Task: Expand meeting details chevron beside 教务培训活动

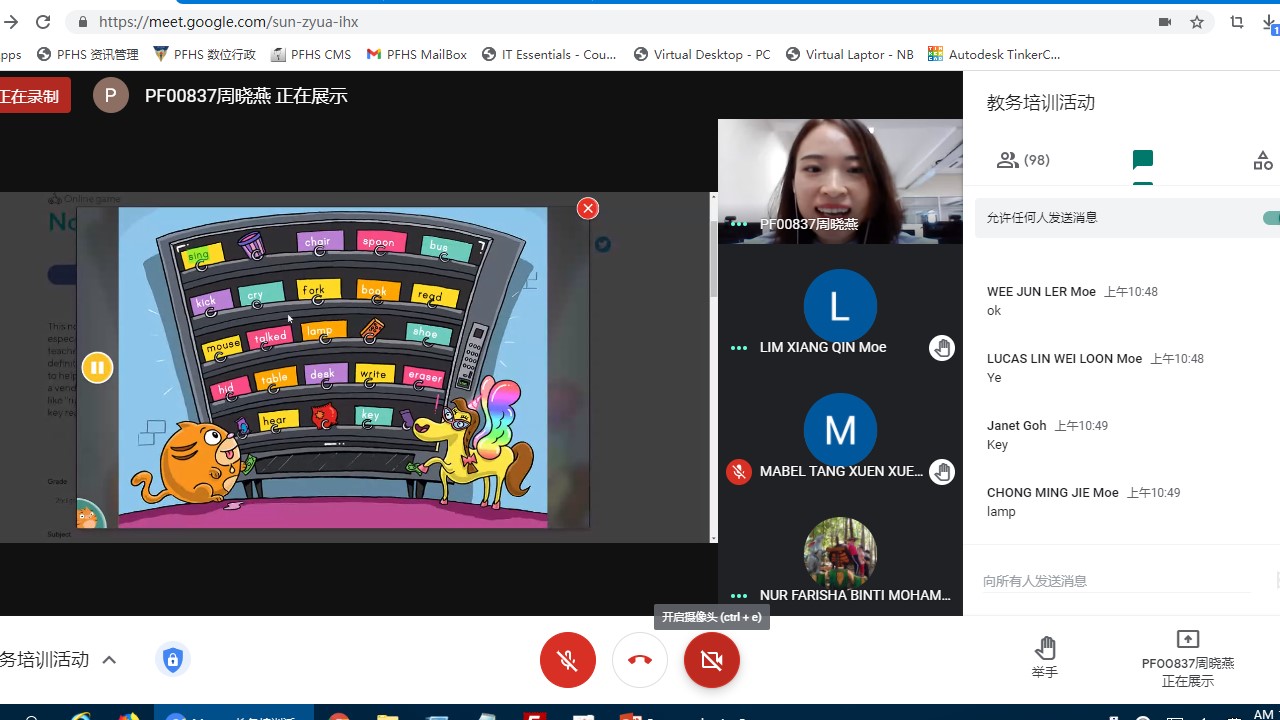Action: (x=109, y=660)
